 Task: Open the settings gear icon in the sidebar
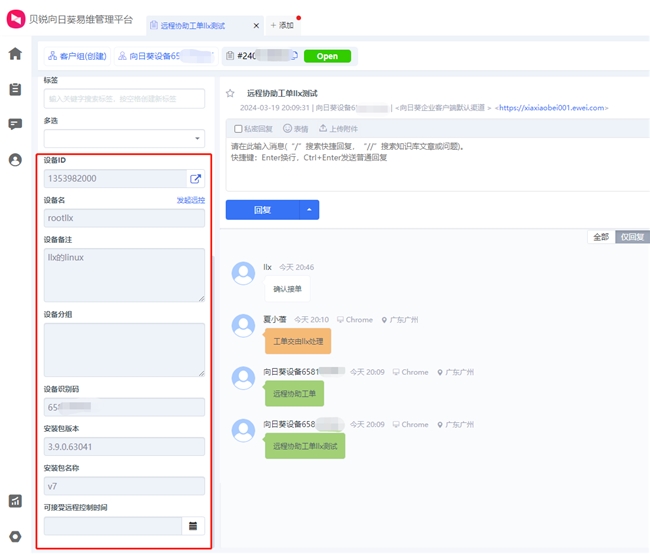tap(15, 537)
